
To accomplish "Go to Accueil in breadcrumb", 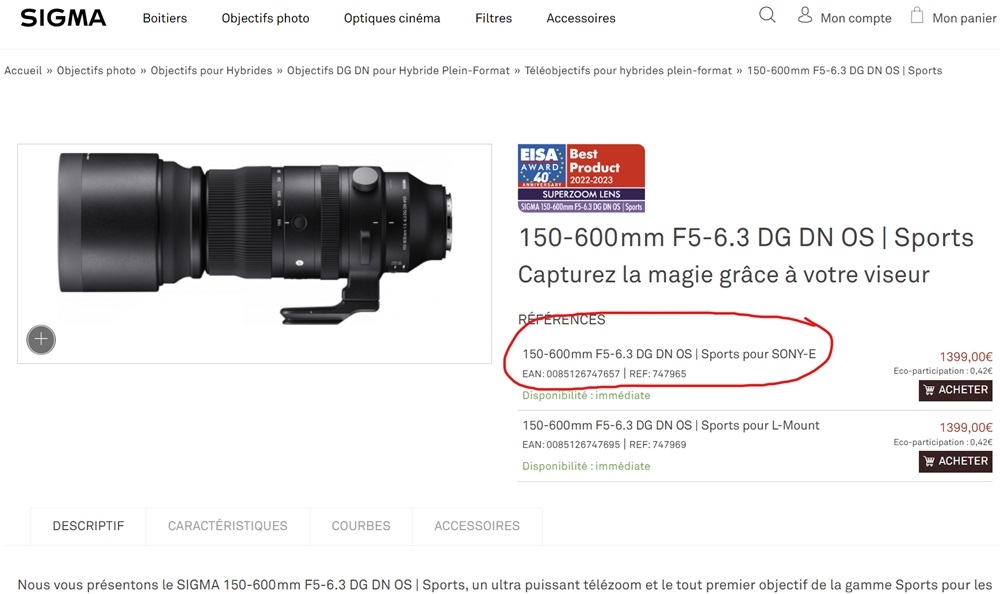I will pos(23,71).
